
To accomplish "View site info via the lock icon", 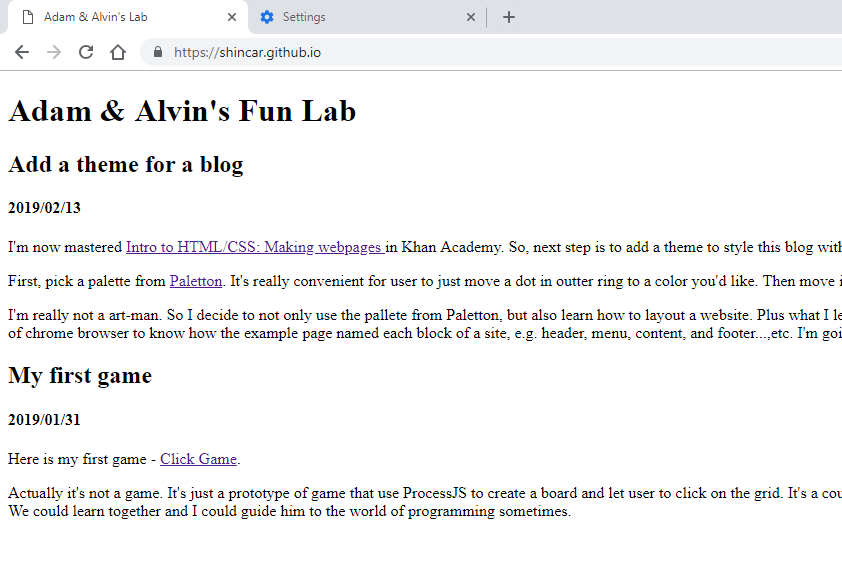I will tap(158, 52).
